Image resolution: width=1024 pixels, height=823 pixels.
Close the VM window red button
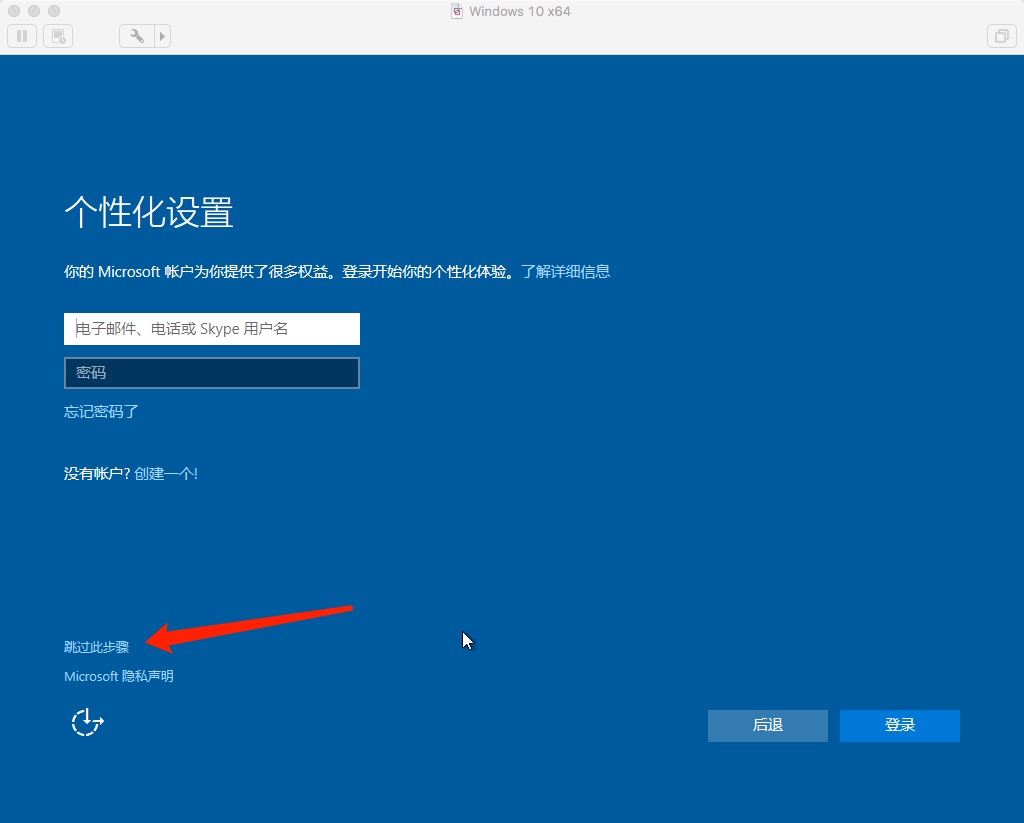pyautogui.click(x=14, y=11)
